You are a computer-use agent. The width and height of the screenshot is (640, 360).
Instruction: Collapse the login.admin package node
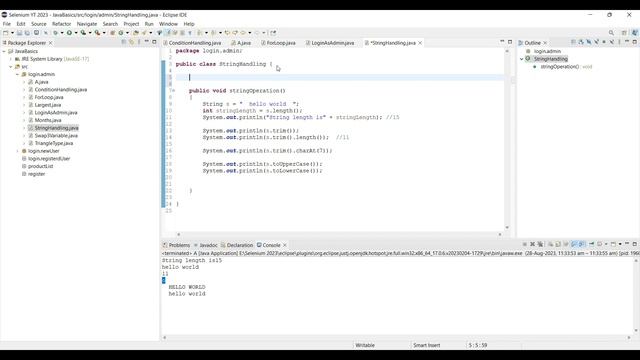click(17, 74)
